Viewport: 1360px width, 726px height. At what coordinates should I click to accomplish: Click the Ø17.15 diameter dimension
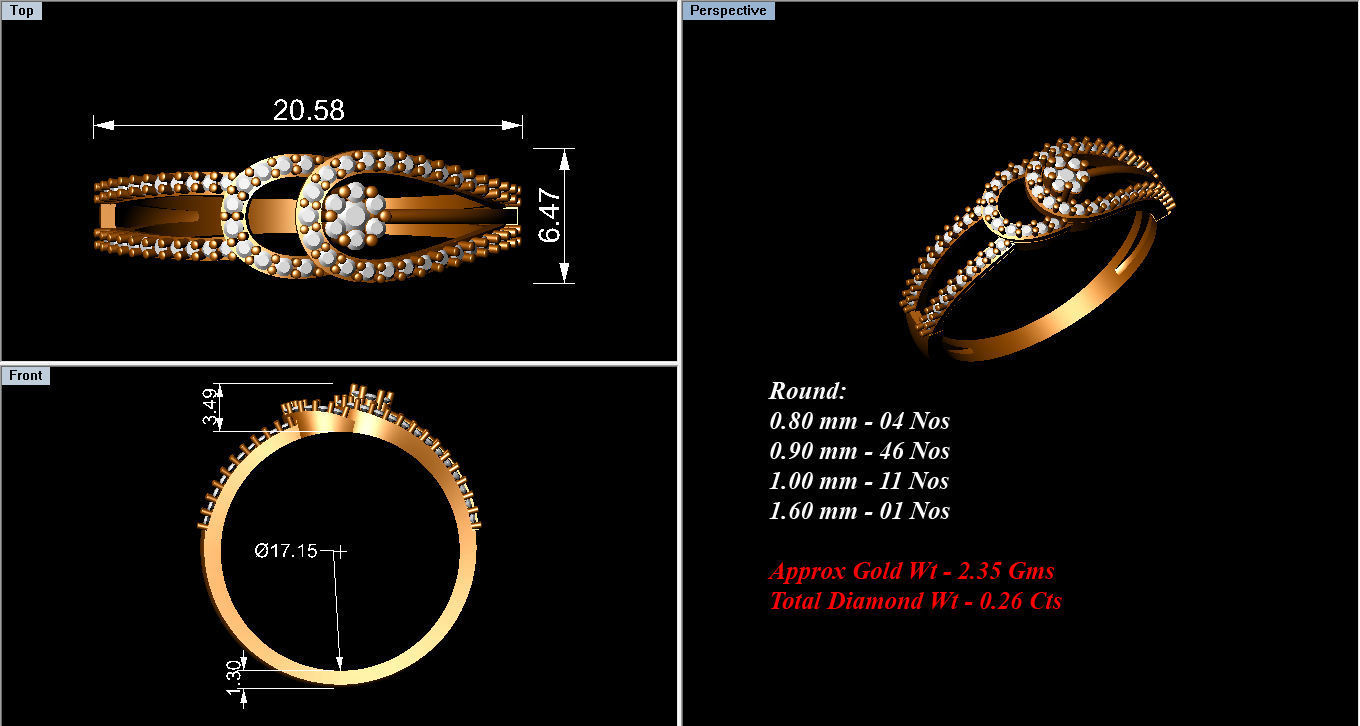coord(286,550)
